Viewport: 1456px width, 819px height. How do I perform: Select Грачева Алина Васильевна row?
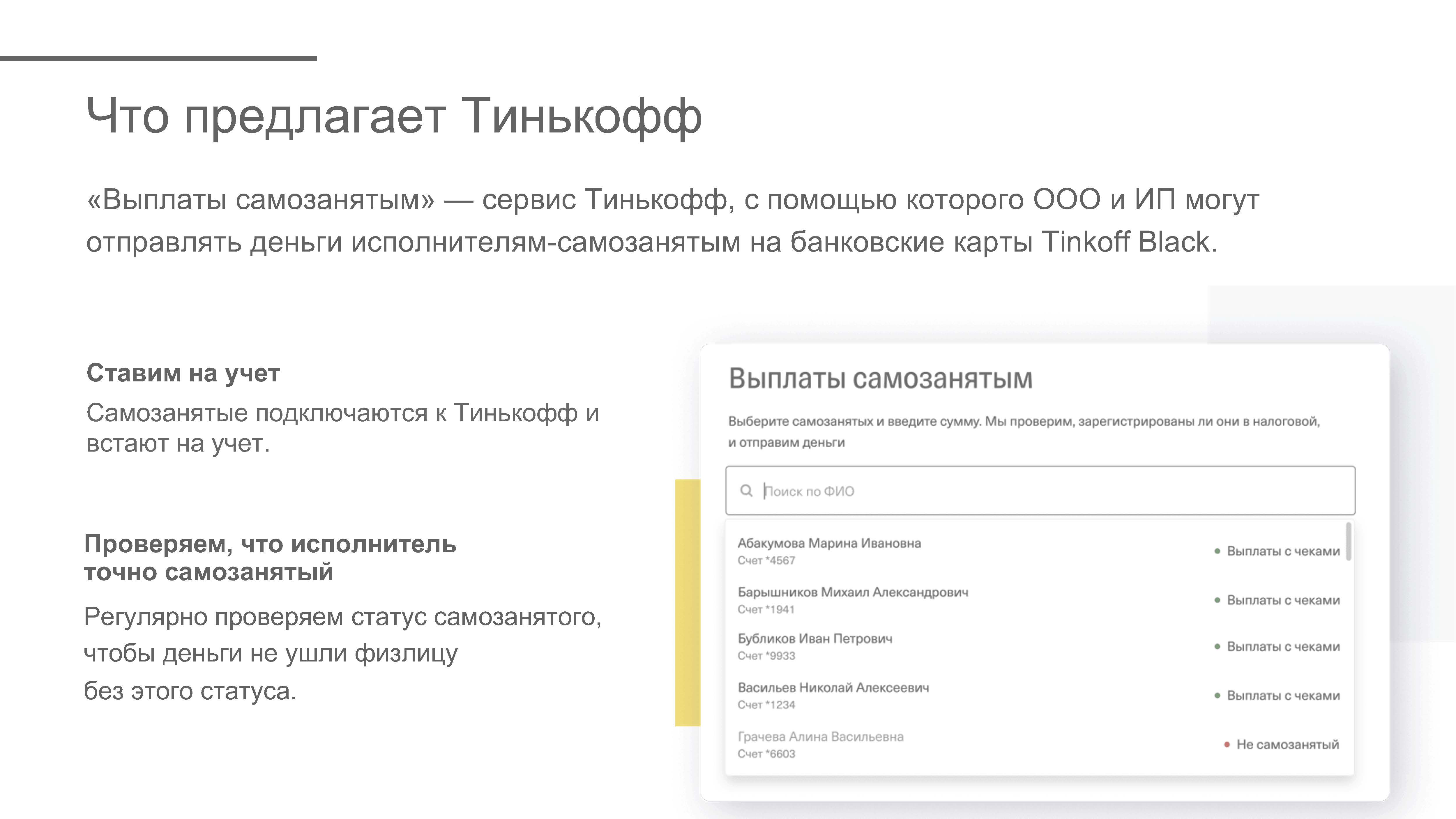point(1039,744)
